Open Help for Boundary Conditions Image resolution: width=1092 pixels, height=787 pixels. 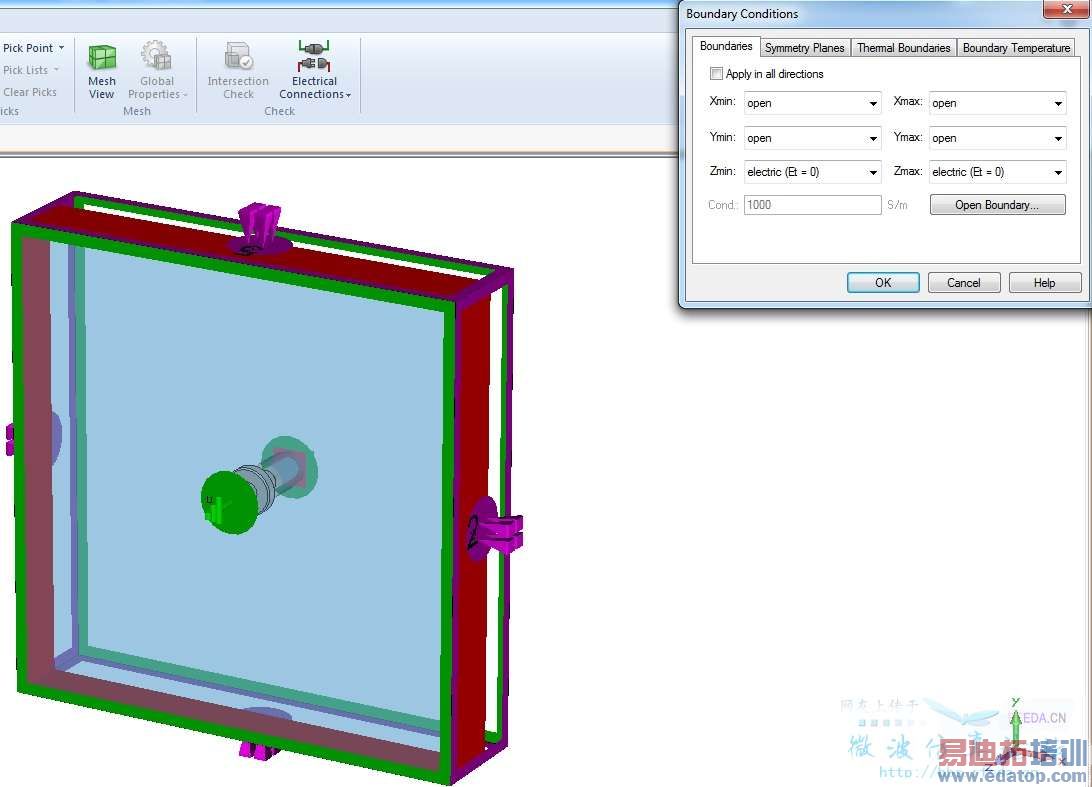point(1045,283)
